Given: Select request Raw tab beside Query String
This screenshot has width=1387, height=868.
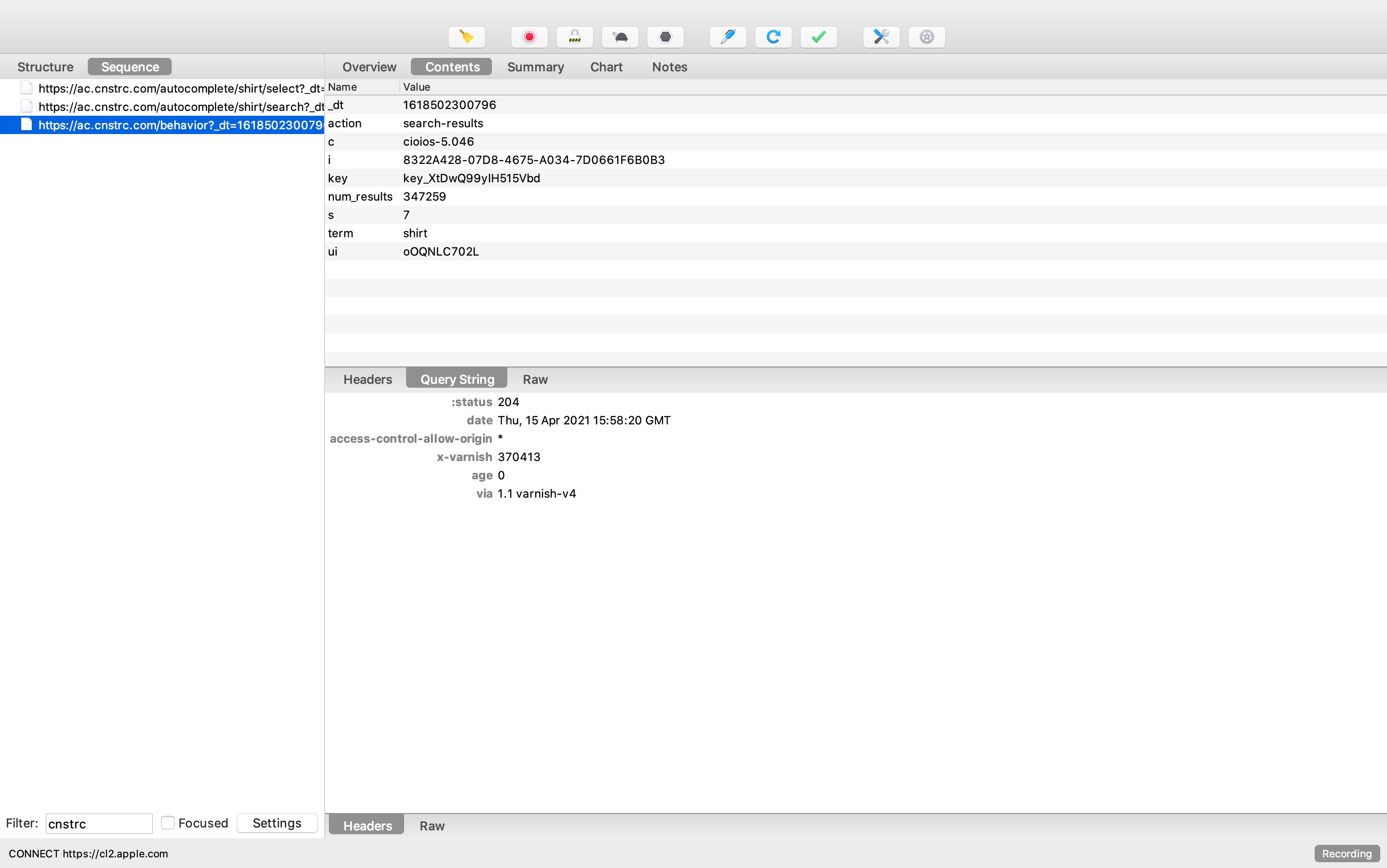Looking at the screenshot, I should click(x=534, y=379).
